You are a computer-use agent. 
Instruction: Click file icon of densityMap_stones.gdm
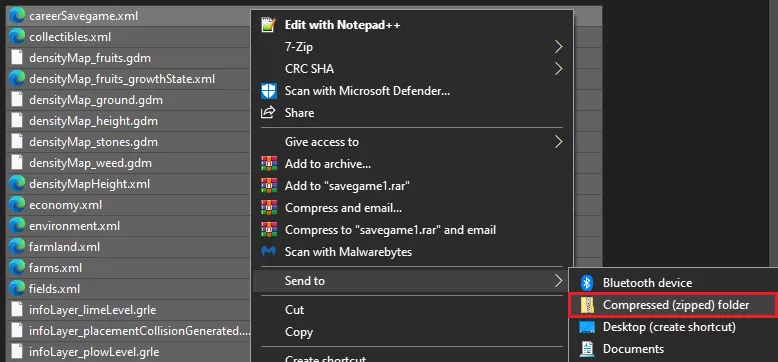[17, 142]
